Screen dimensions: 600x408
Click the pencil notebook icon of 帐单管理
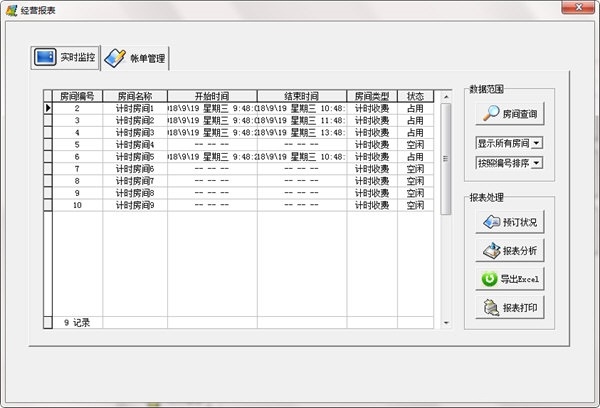115,58
